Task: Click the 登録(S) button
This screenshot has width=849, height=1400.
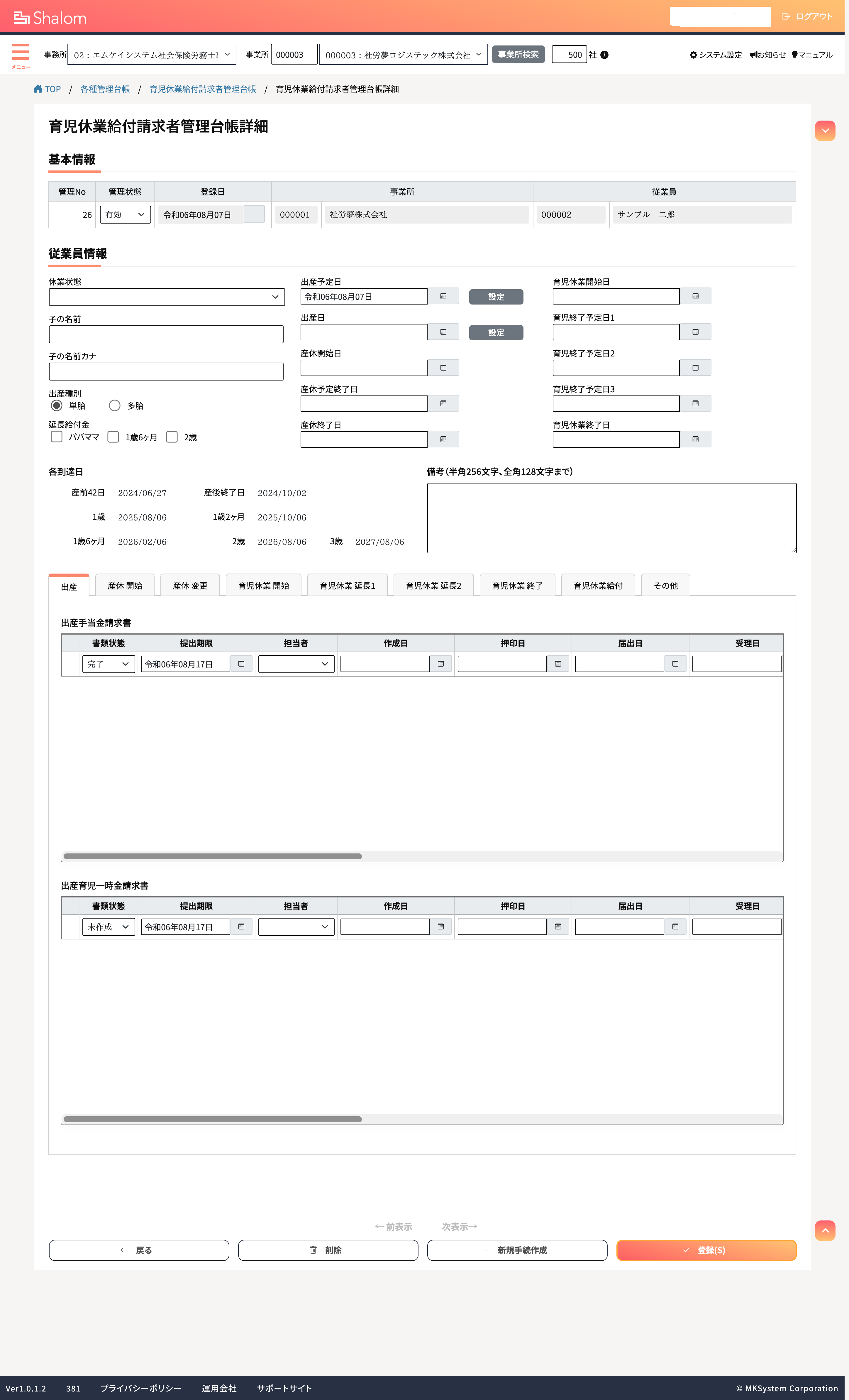Action: pos(706,1251)
